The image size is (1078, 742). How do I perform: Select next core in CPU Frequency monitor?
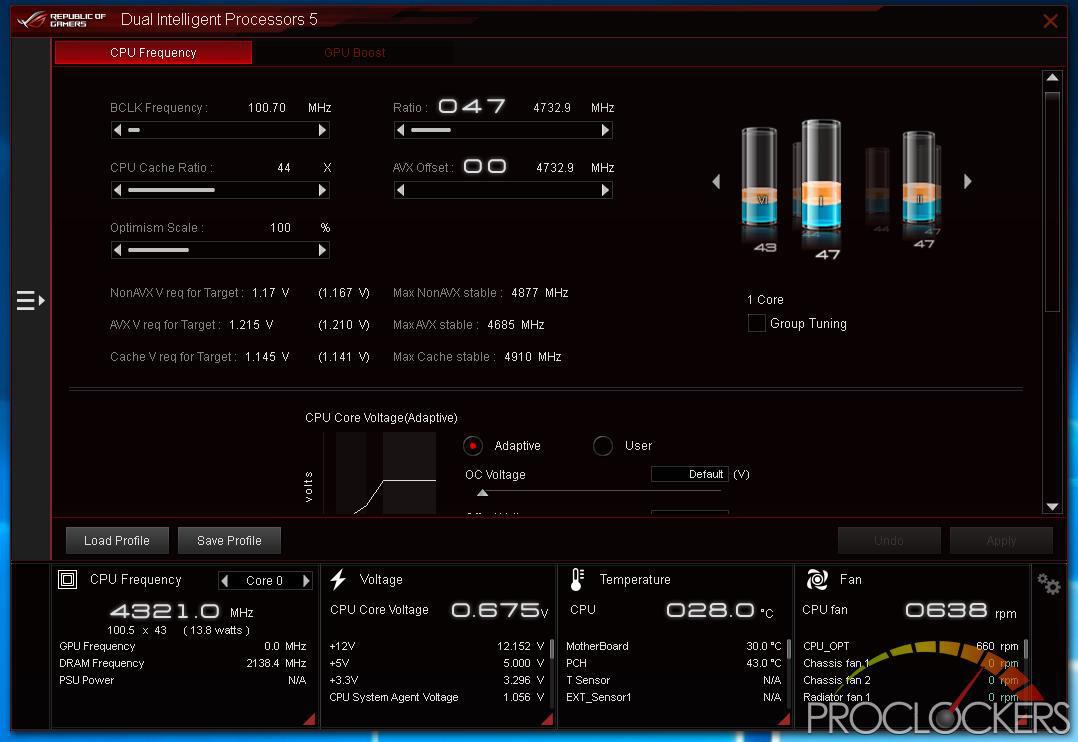click(x=306, y=581)
